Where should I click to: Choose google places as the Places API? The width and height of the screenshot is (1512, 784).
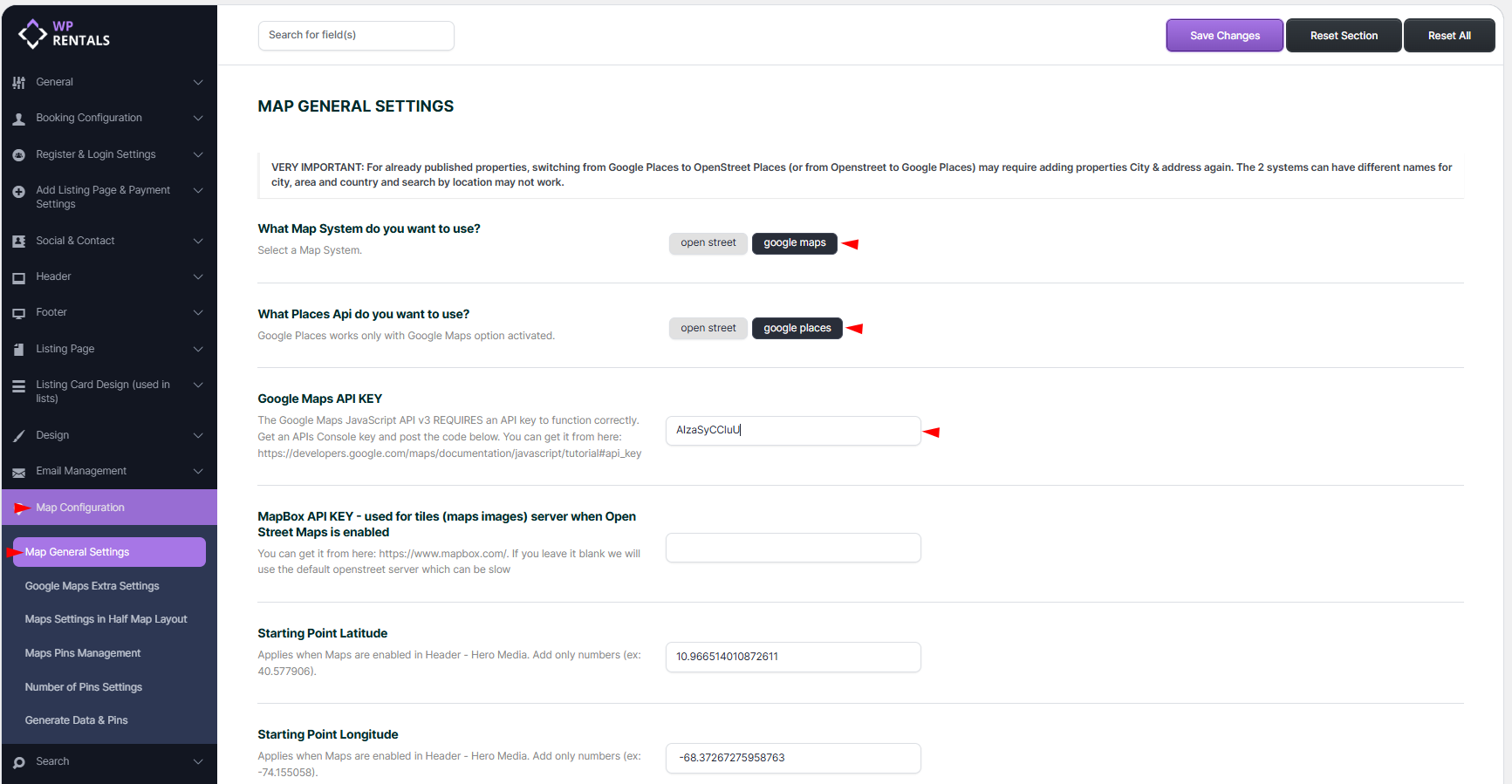797,329
